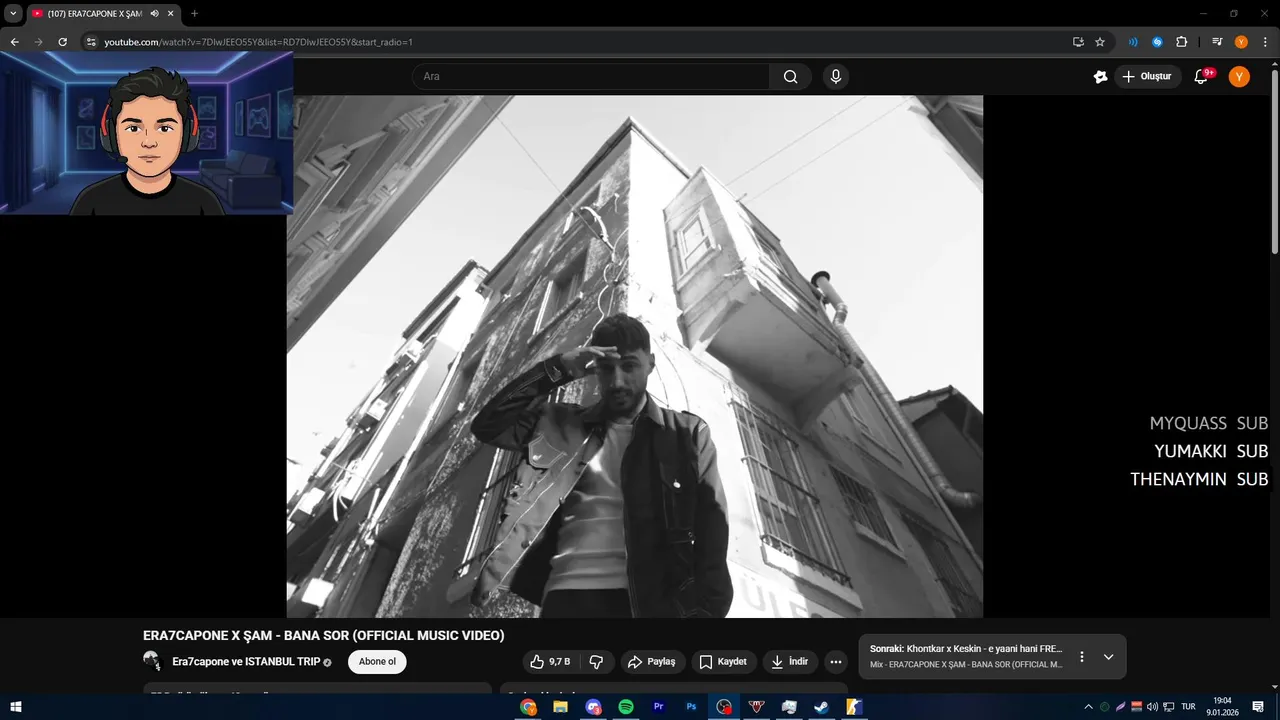The height and width of the screenshot is (720, 1280).
Task: Open Era7capone ve ISTANBUL TRIP channel link
Action: (246, 662)
